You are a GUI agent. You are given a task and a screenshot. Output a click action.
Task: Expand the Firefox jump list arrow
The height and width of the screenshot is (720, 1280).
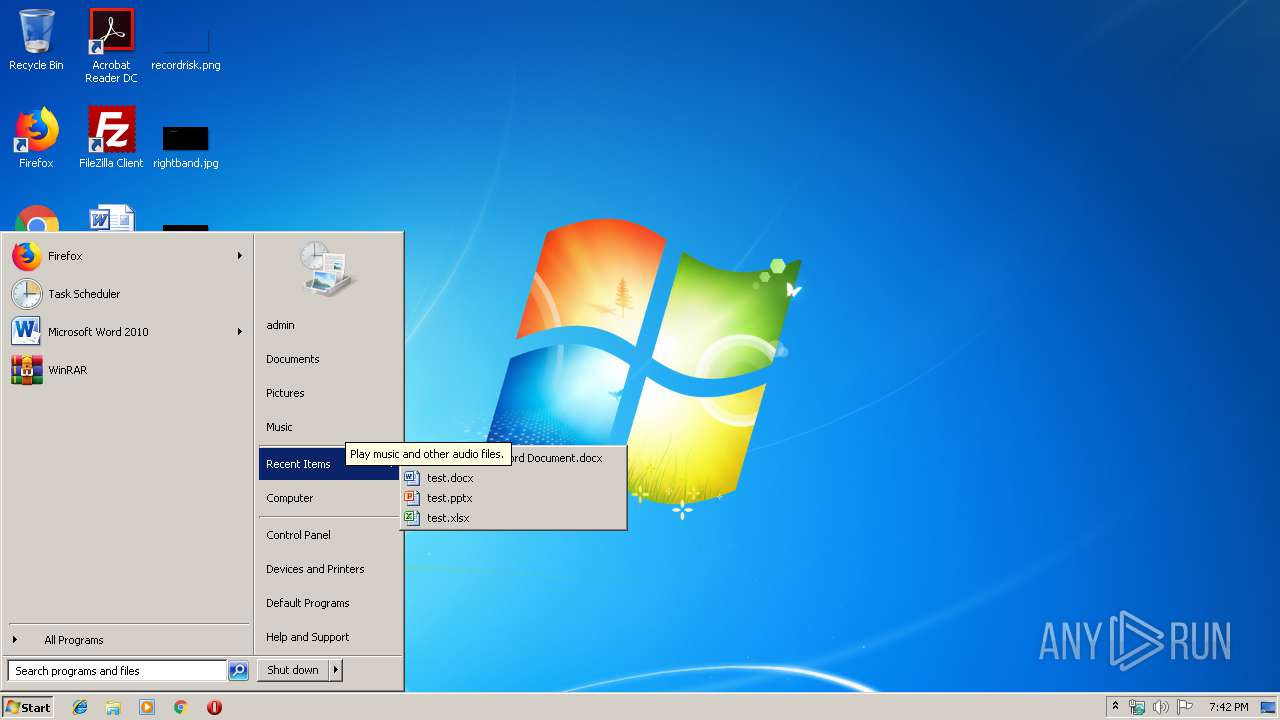[239, 256]
